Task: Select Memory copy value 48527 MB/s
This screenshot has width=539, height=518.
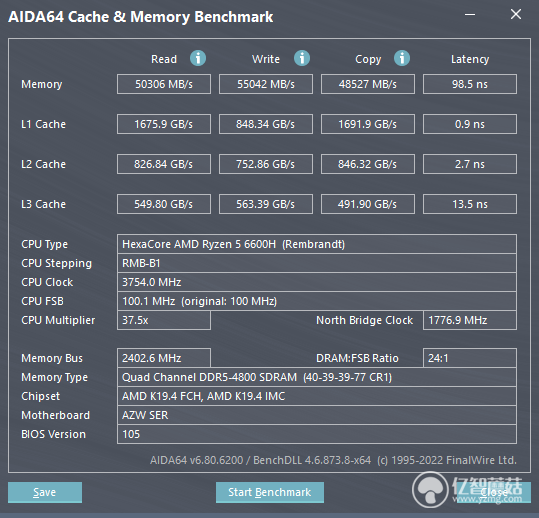Action: click(368, 84)
